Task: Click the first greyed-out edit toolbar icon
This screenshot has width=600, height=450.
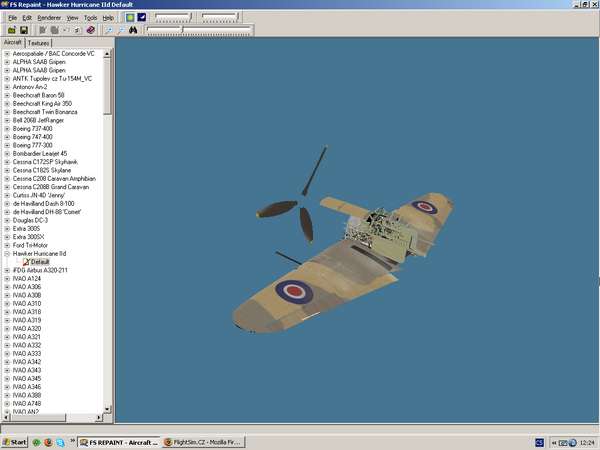Action: pos(42,30)
